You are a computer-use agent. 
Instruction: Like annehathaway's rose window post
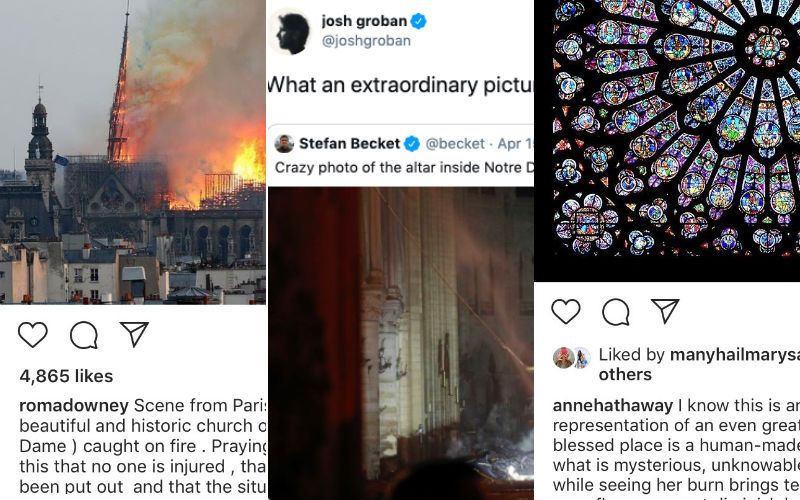(566, 311)
